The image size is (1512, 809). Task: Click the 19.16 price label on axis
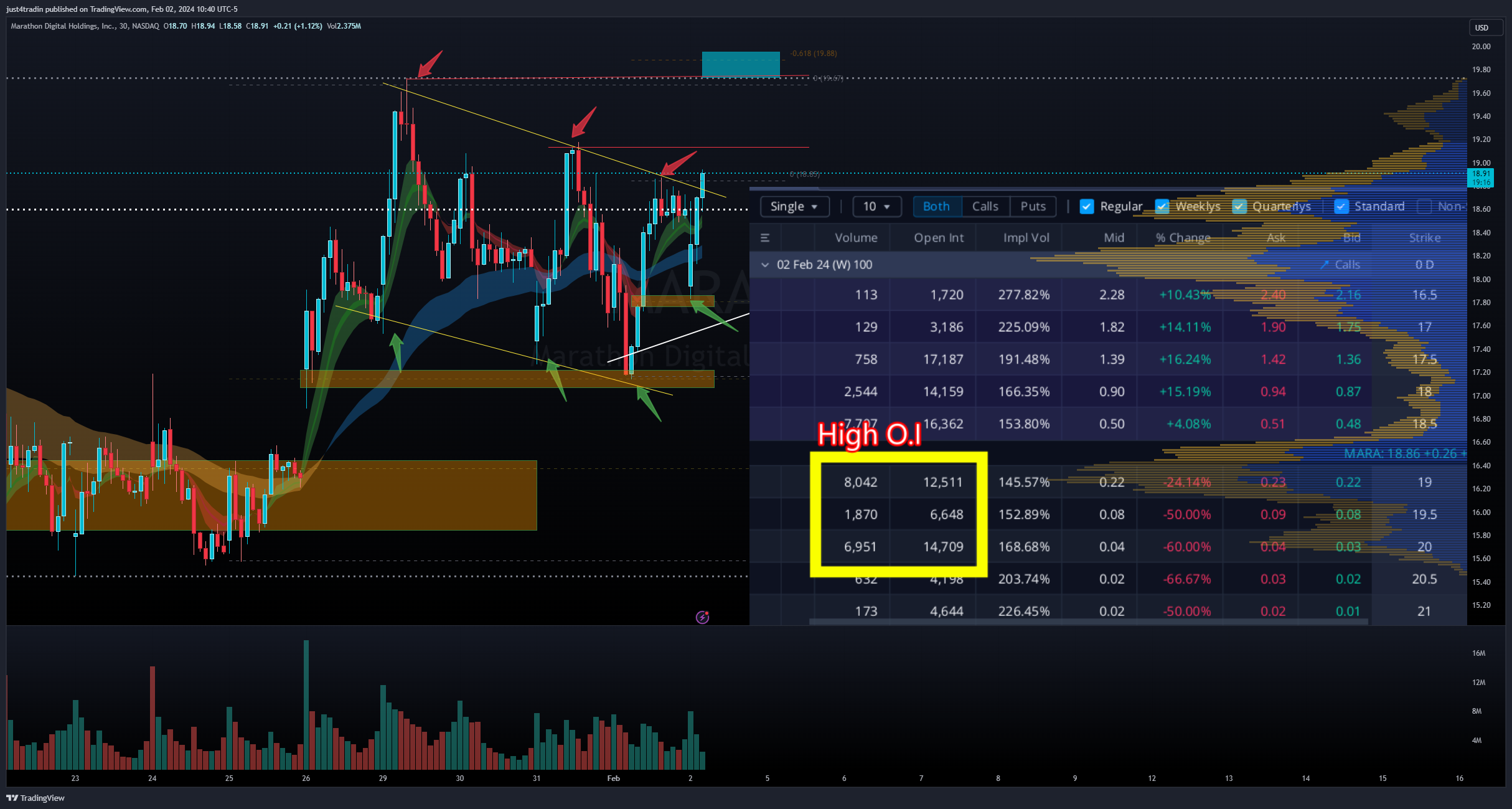coord(1481,182)
